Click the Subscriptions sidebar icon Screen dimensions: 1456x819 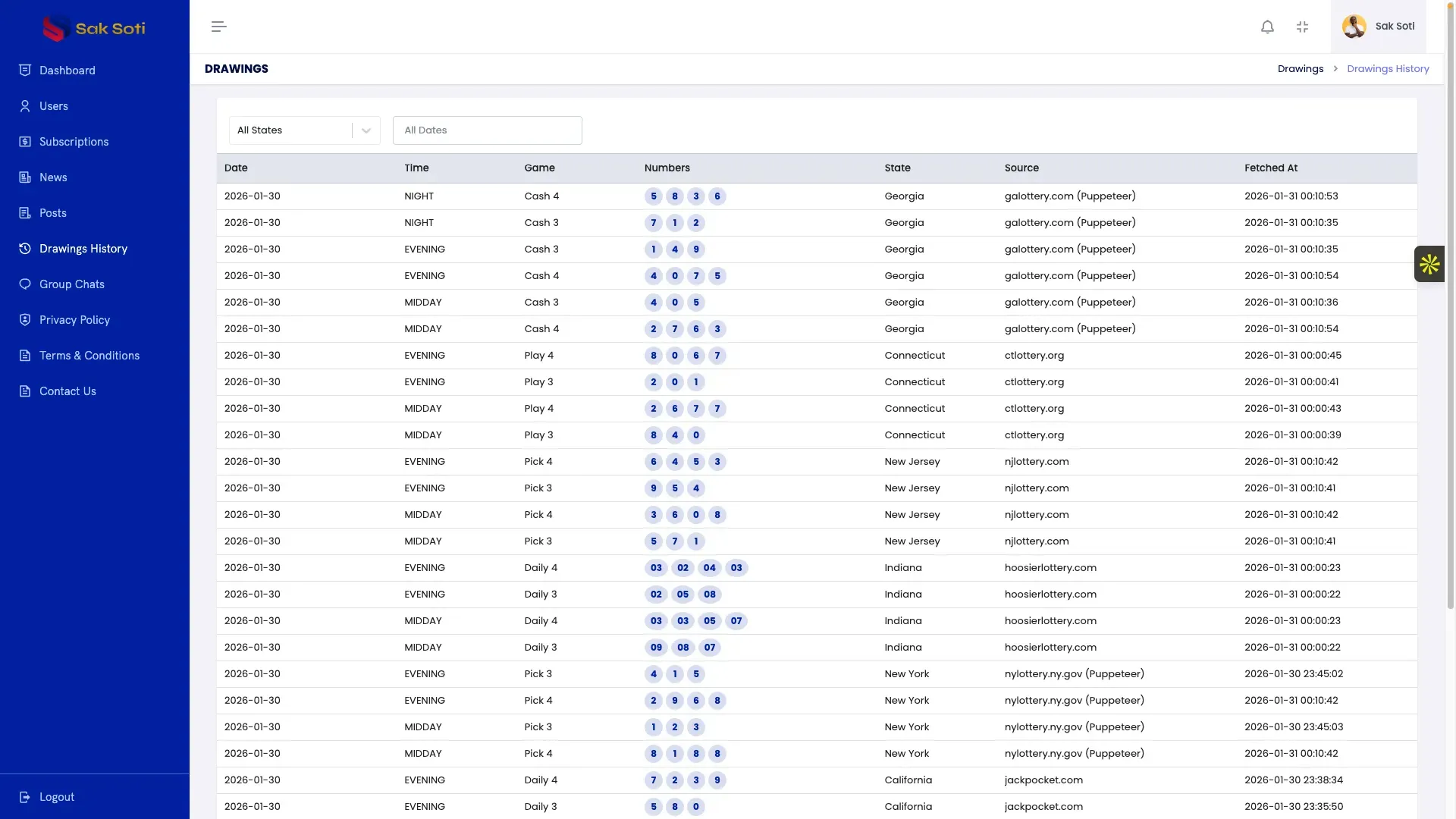25,142
